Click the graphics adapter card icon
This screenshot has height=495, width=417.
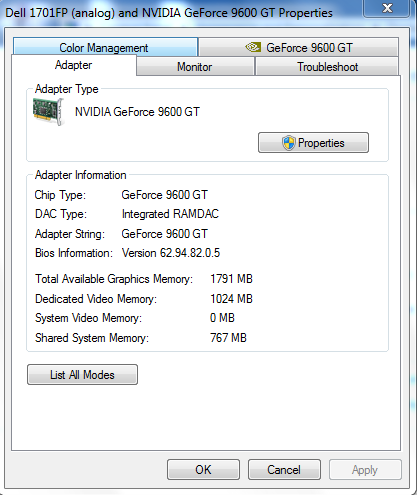[48, 112]
